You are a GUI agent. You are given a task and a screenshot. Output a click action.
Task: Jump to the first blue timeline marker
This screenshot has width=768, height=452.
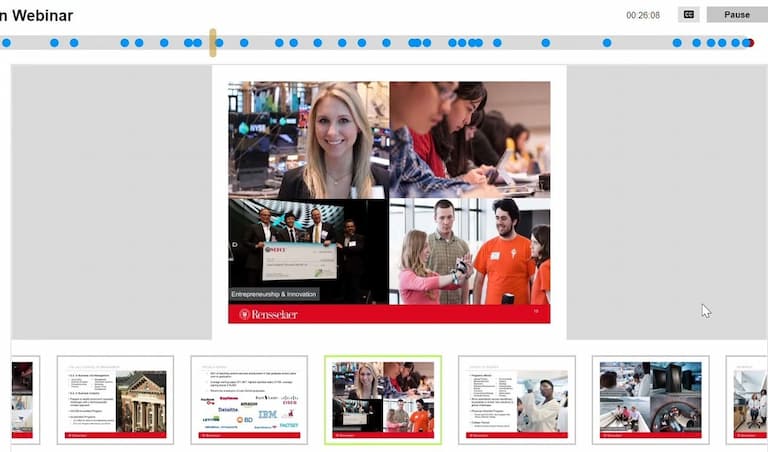pos(6,43)
